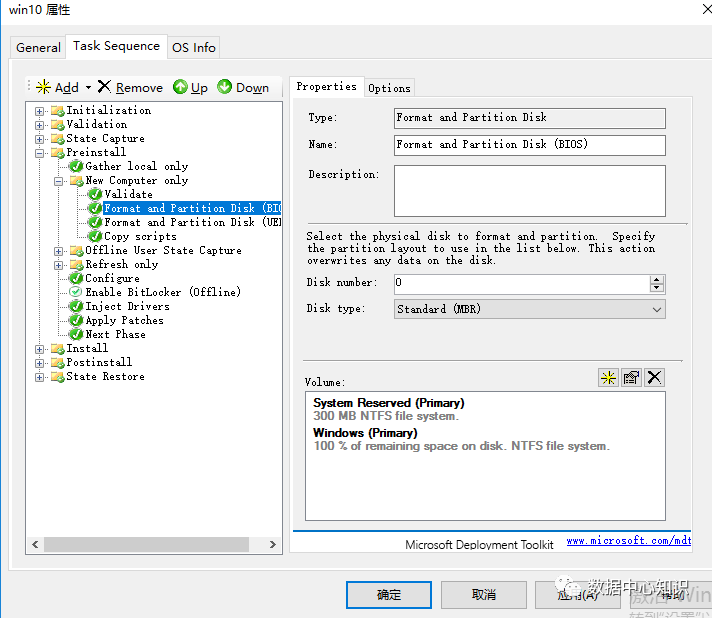Open volume properties icon button

pos(631,377)
